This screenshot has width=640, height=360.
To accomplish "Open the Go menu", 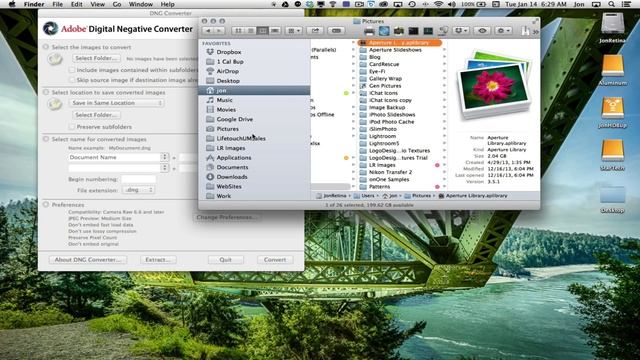I will pyautogui.click(x=117, y=4).
